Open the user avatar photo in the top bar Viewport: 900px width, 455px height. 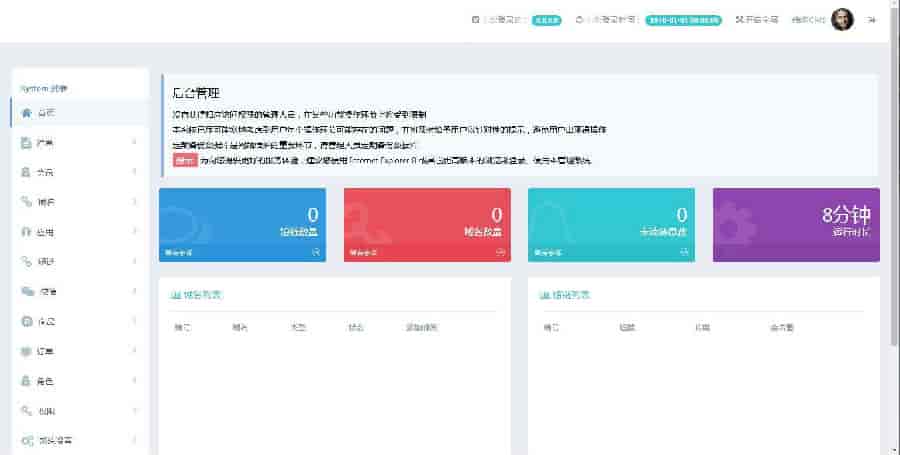[842, 19]
